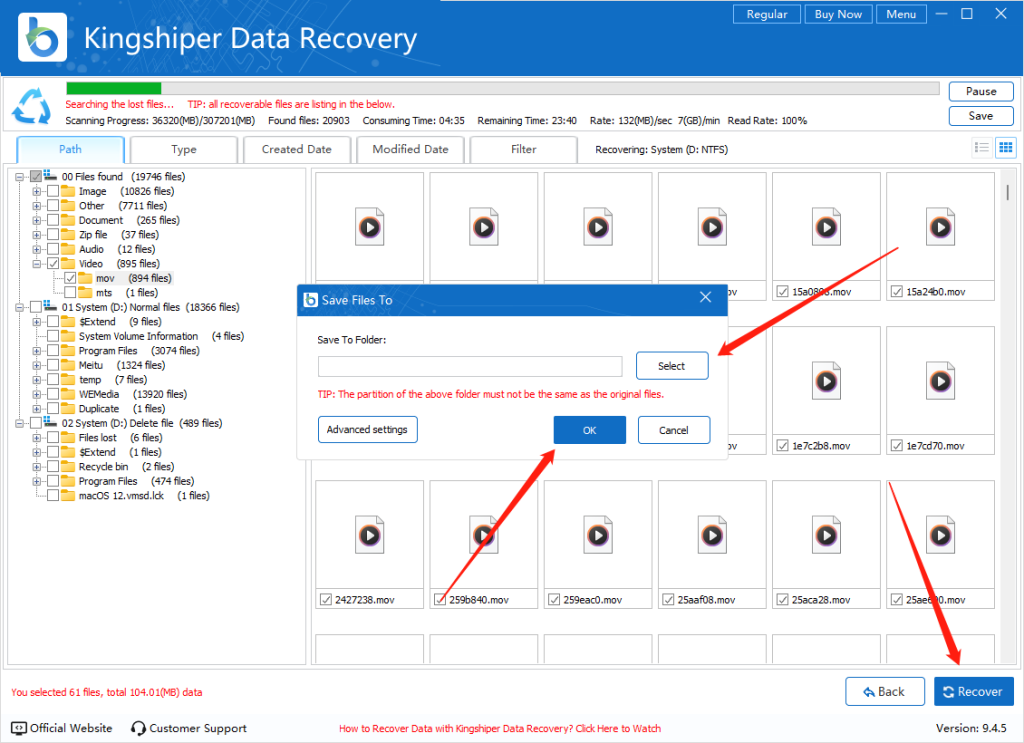Uncheck the 15a24b0.mov file checkbox

pos(897,292)
